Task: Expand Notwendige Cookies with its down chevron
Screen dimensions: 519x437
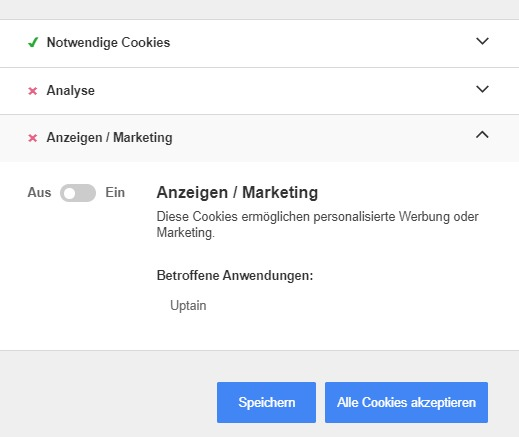Action: pyautogui.click(x=482, y=41)
